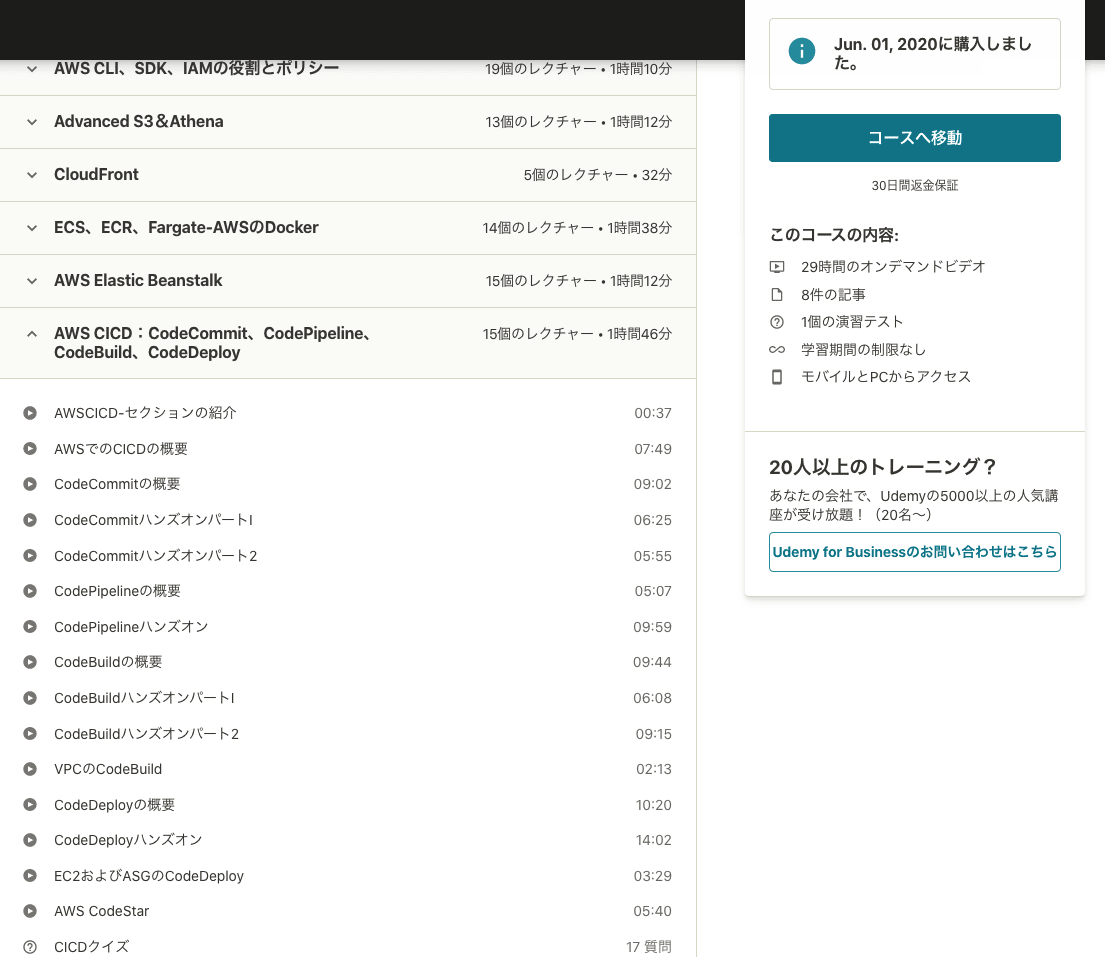Click the mobile icon next to モバイルとPCからアクセス

777,377
